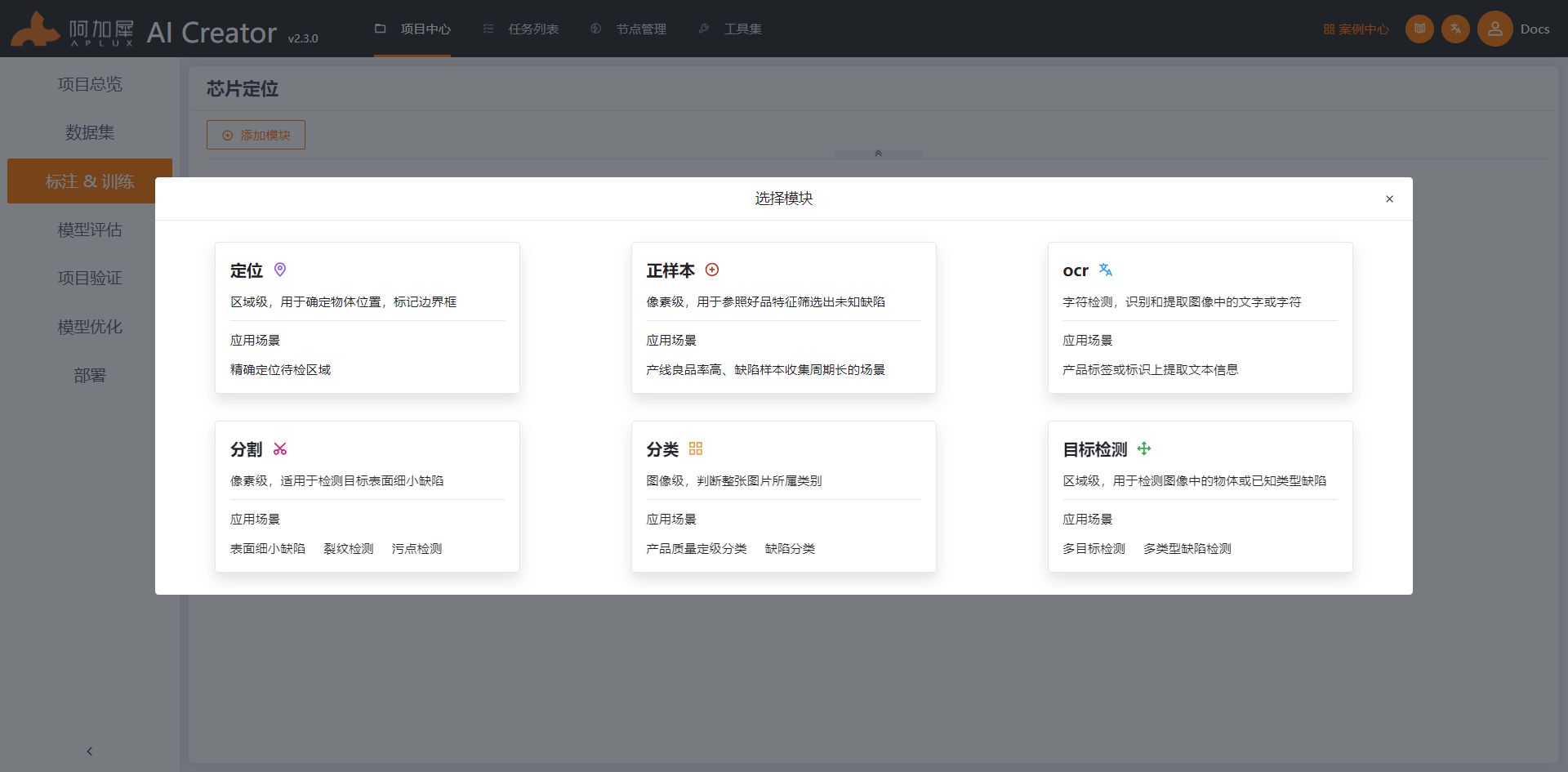The height and width of the screenshot is (772, 1568).
Task: Click the 精确定位待检区域 text
Action: click(x=280, y=370)
